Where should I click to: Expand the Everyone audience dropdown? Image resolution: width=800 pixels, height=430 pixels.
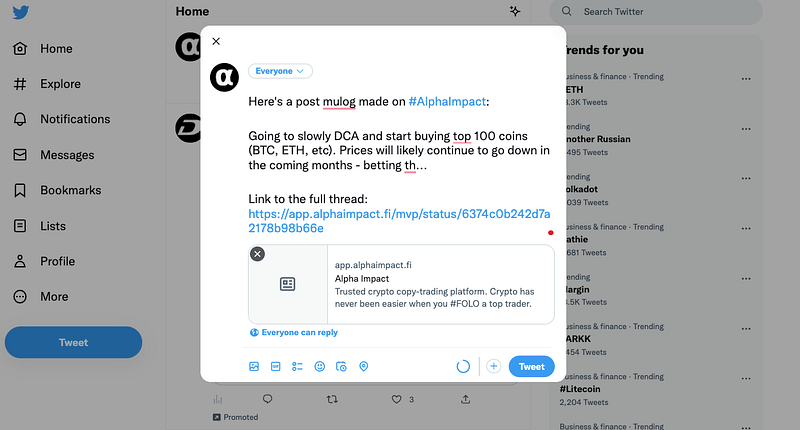[x=280, y=71]
